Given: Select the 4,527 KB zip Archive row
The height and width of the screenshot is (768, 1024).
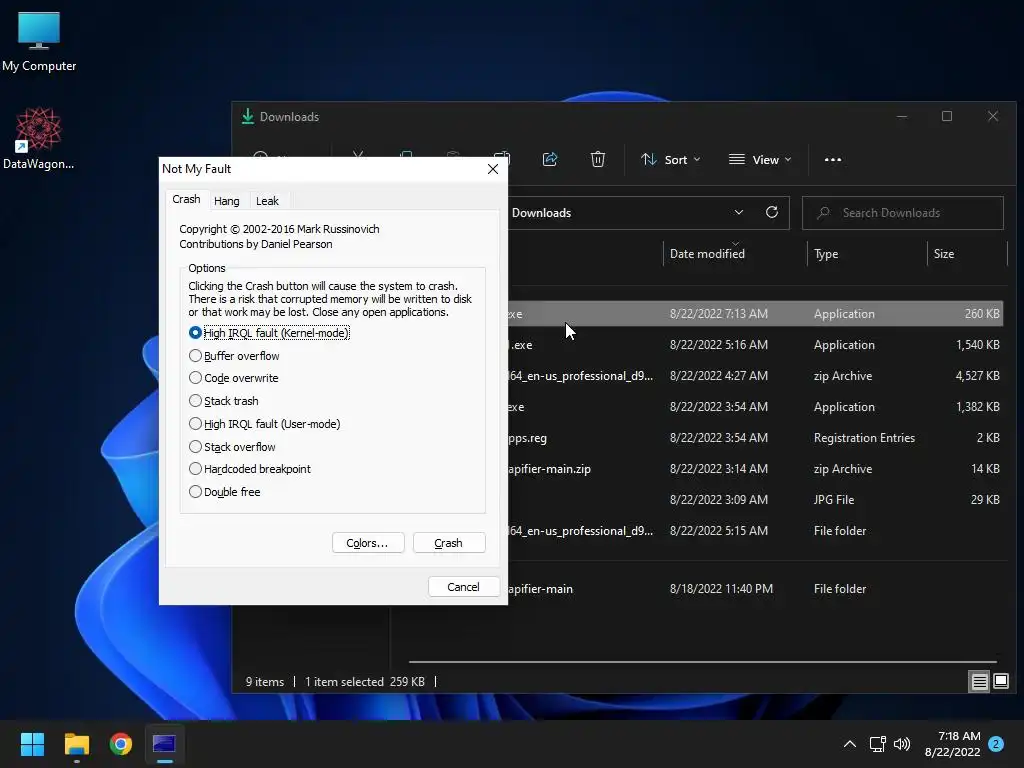Looking at the screenshot, I should tap(756, 376).
